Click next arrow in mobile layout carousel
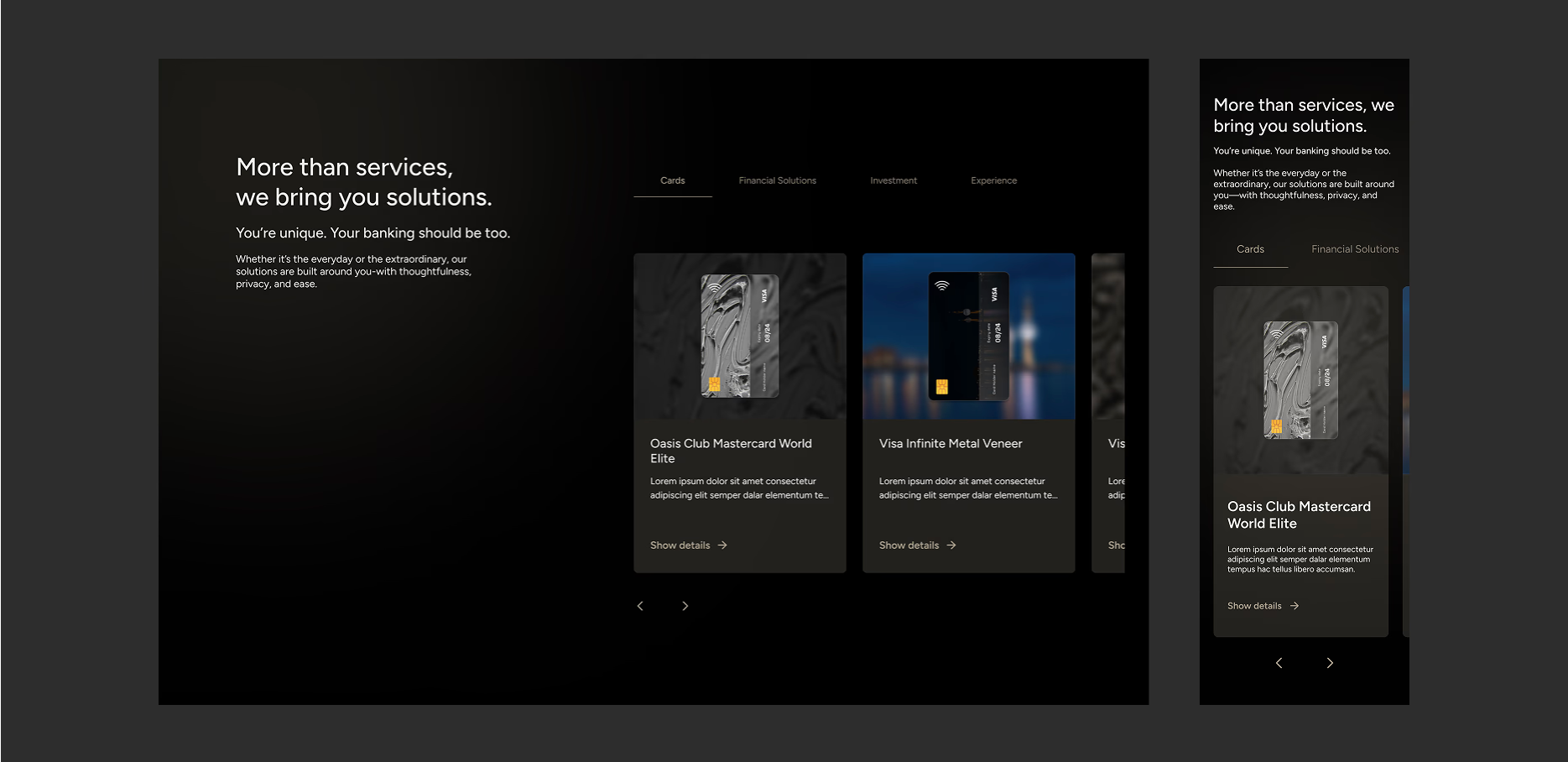This screenshot has height=762, width=1568. coord(1330,663)
